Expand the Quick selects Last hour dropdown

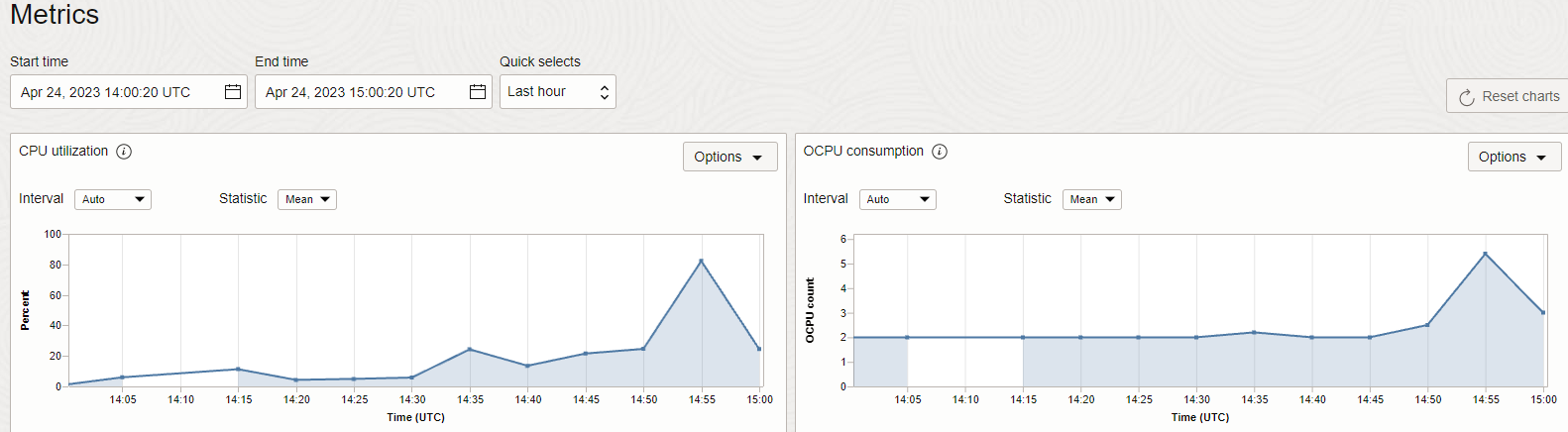[x=557, y=92]
